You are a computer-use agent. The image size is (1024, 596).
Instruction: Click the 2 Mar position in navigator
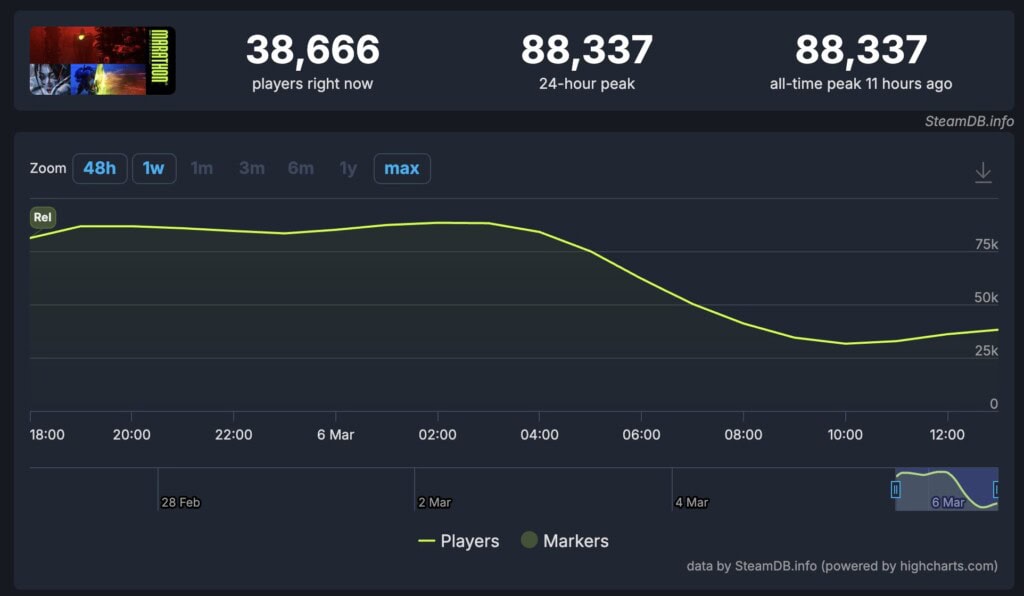(x=435, y=502)
